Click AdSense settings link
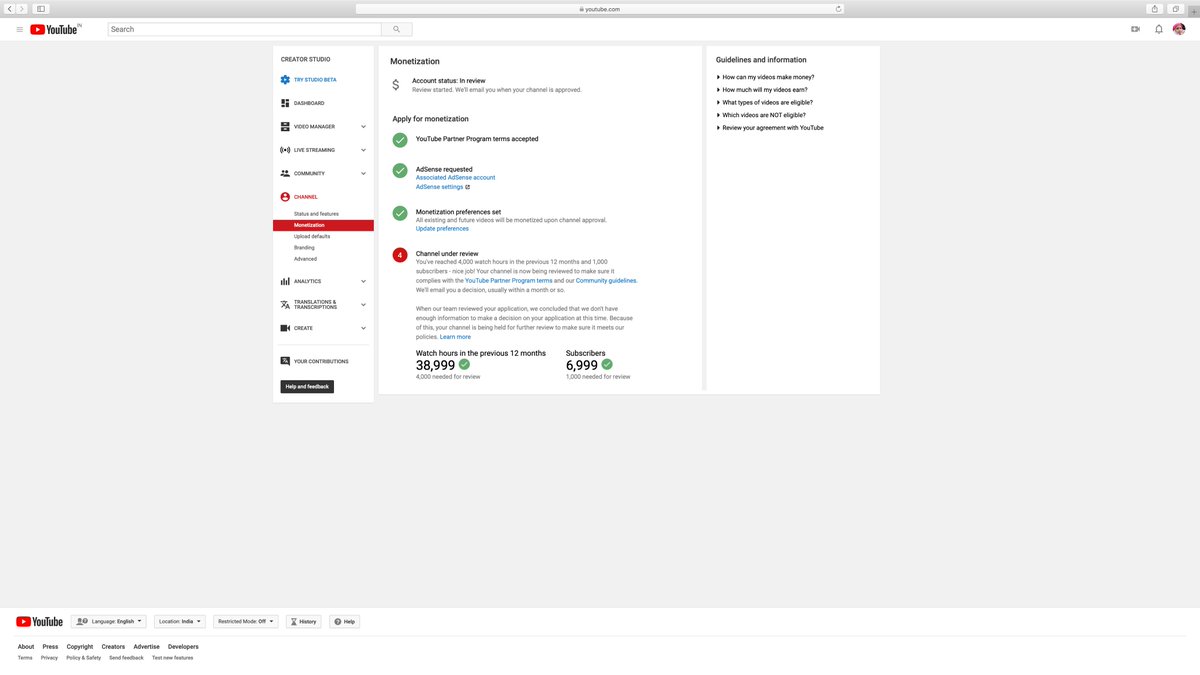The width and height of the screenshot is (1200, 675). coord(439,187)
